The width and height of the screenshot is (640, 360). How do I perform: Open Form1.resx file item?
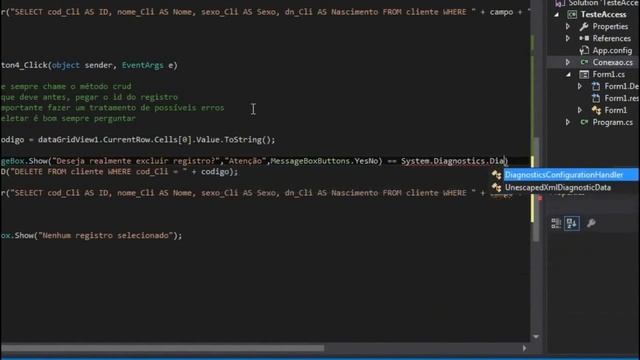click(621, 98)
